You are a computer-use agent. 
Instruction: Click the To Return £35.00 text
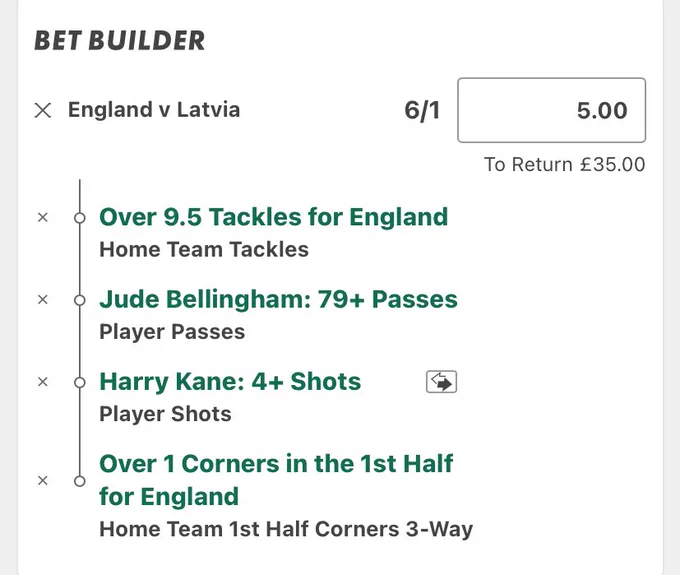[x=565, y=165]
